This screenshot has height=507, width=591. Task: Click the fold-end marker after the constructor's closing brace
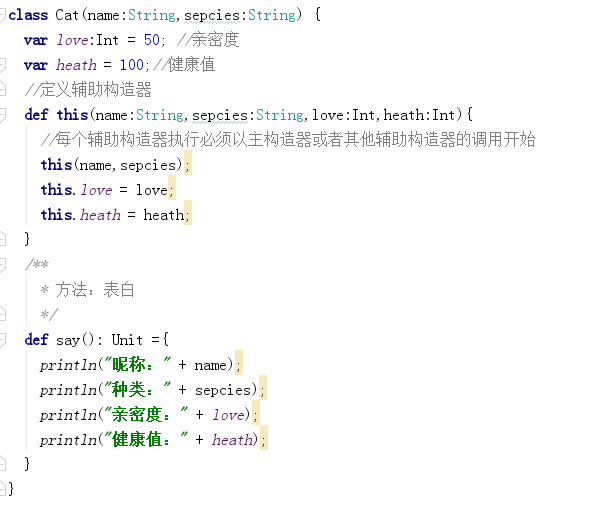3,239
